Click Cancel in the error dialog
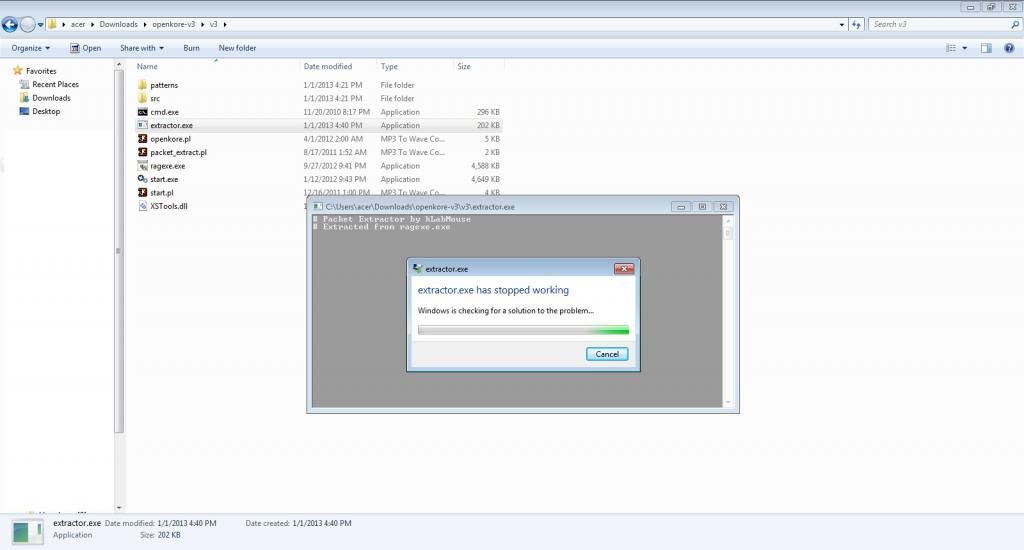 (x=607, y=354)
